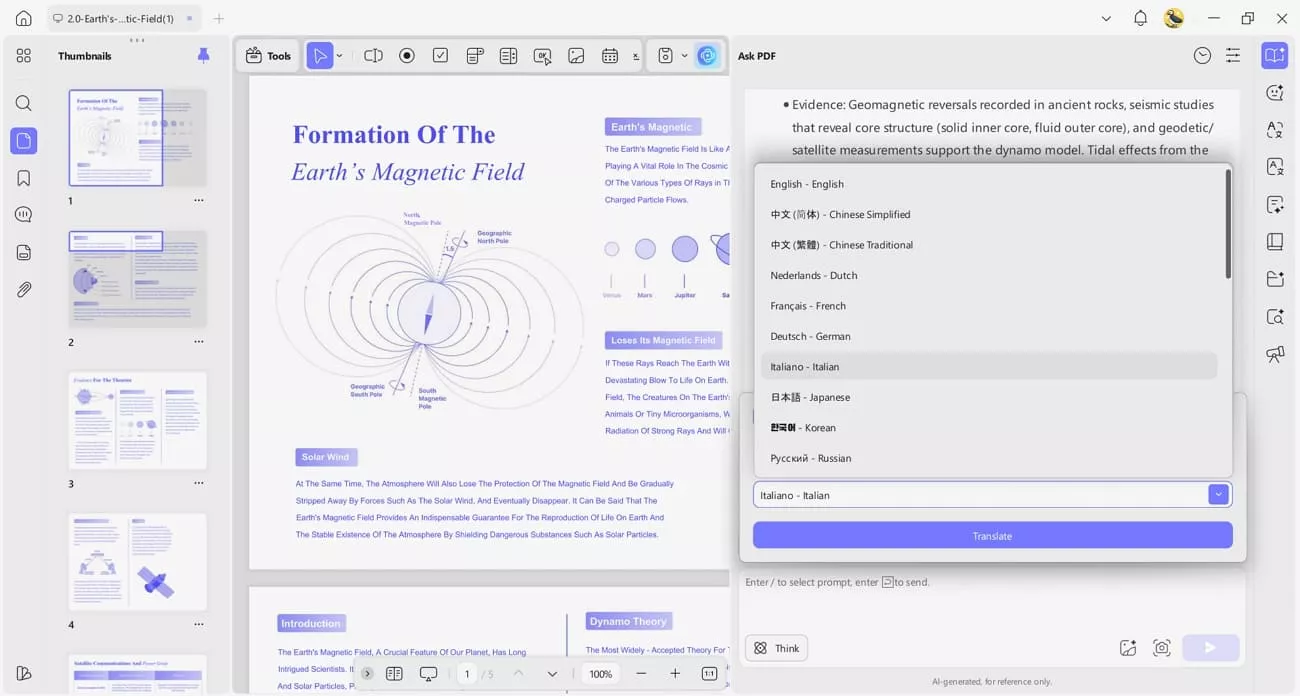Click the language list scrollbar
This screenshot has width=1300, height=696.
pos(1228,224)
